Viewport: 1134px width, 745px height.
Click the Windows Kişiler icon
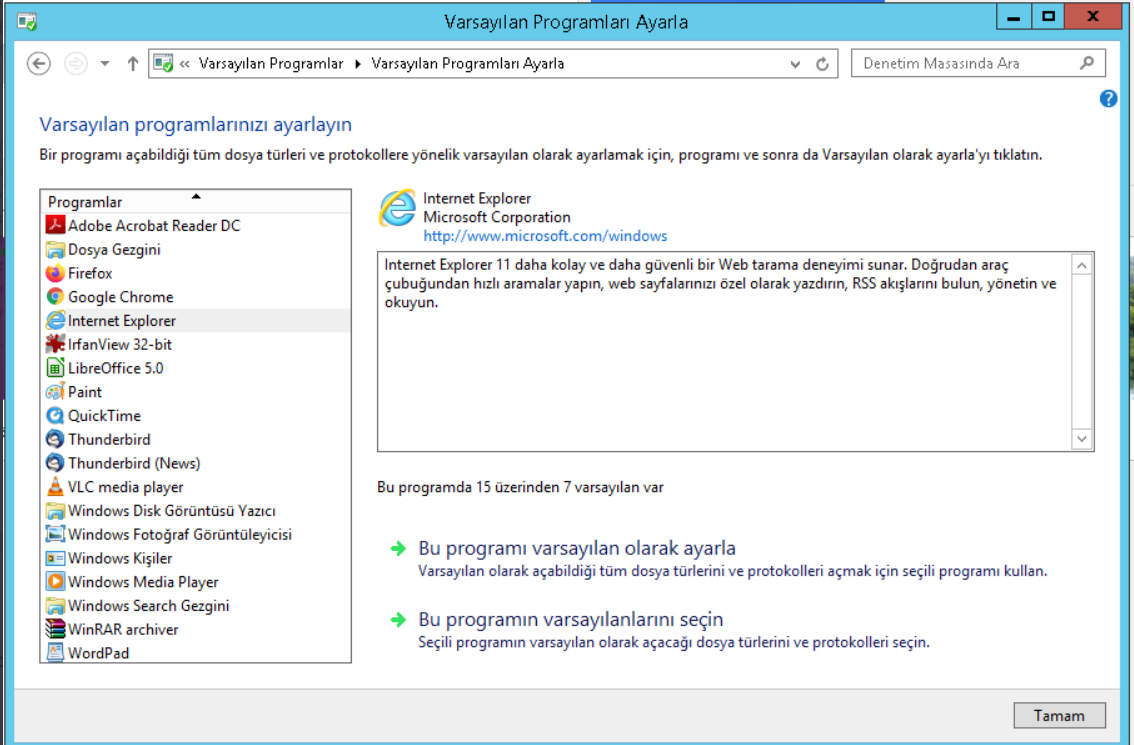(55, 558)
